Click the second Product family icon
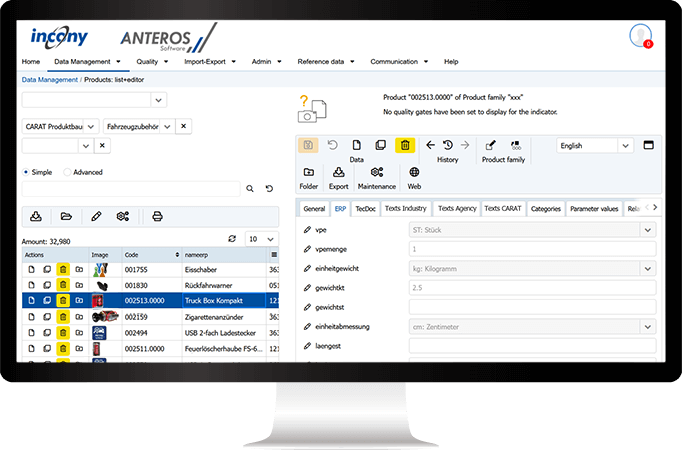Screen dimensions: 682x450 point(516,145)
